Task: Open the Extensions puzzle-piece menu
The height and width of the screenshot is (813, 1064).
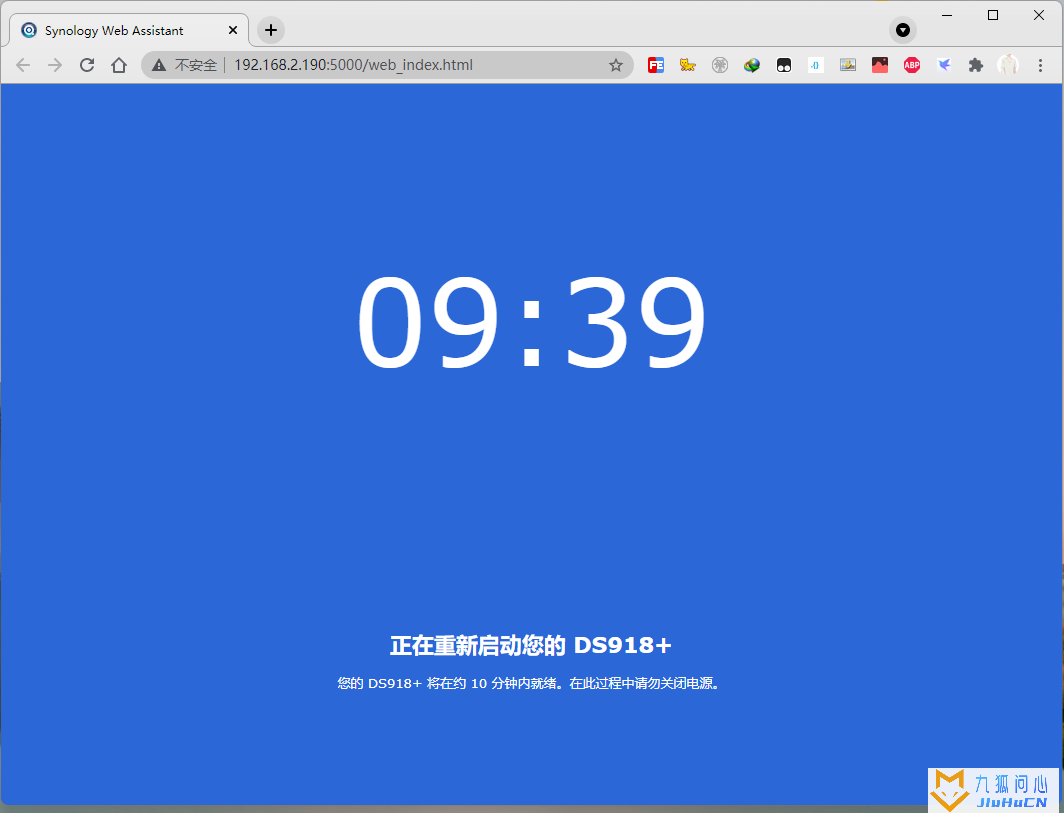Action: coord(976,65)
